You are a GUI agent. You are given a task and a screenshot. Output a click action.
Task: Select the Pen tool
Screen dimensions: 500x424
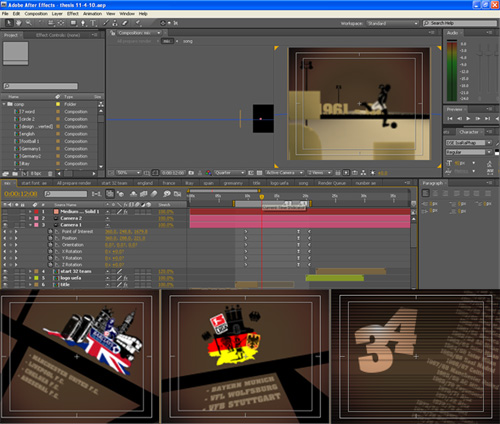tap(83, 23)
